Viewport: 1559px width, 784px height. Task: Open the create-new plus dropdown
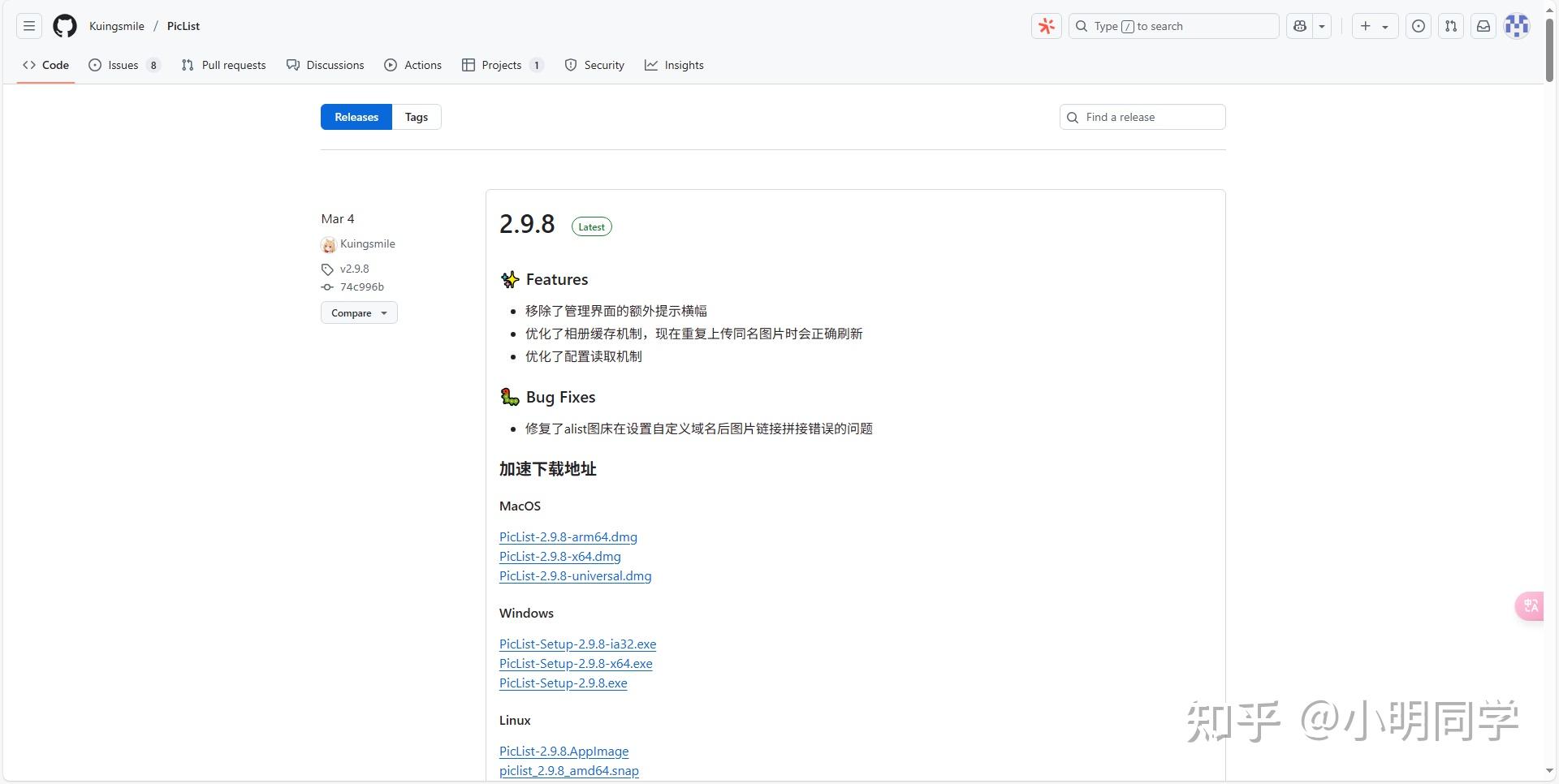tap(1365, 26)
